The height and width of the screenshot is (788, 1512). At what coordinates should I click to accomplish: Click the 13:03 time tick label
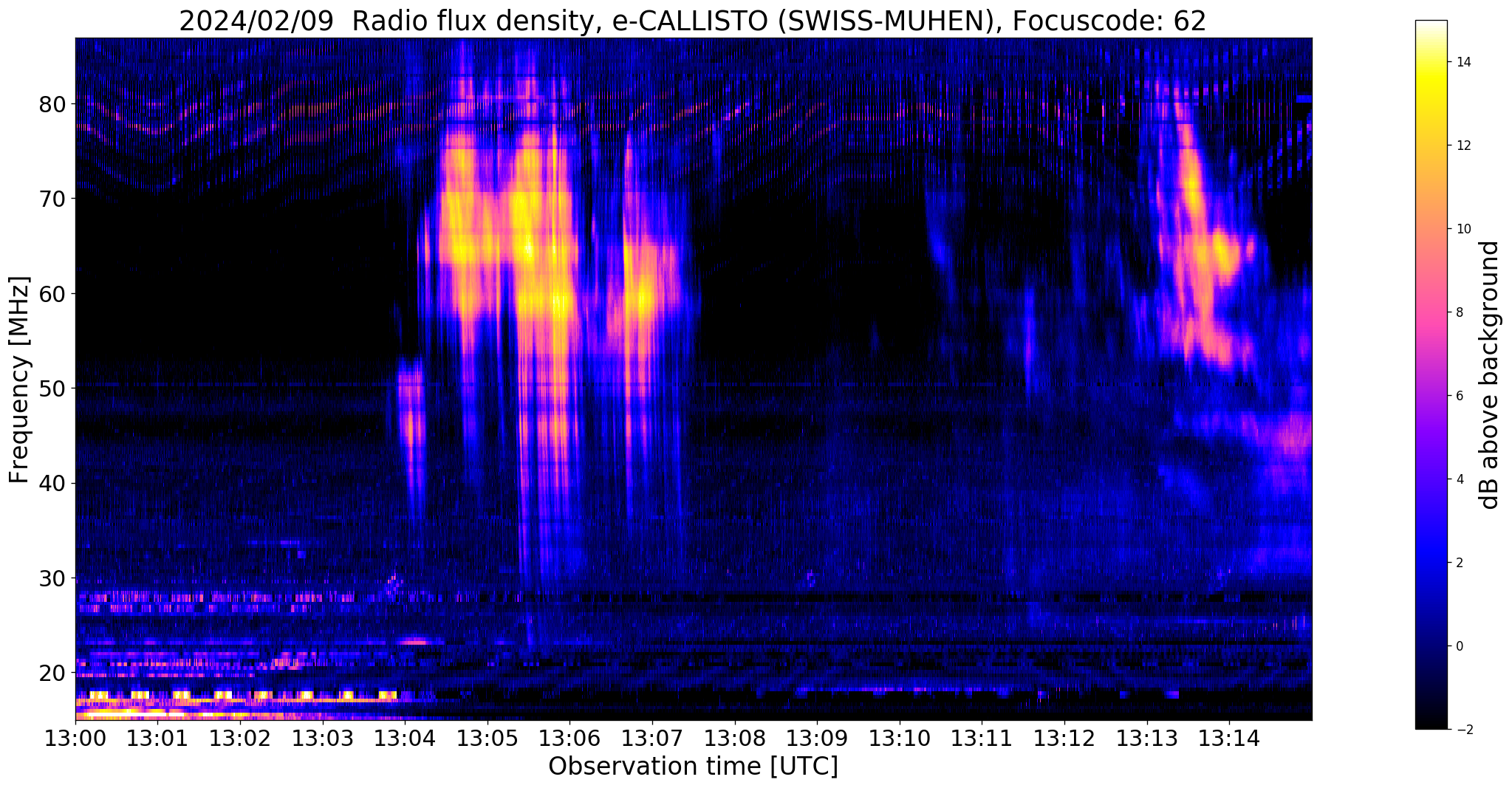323,739
